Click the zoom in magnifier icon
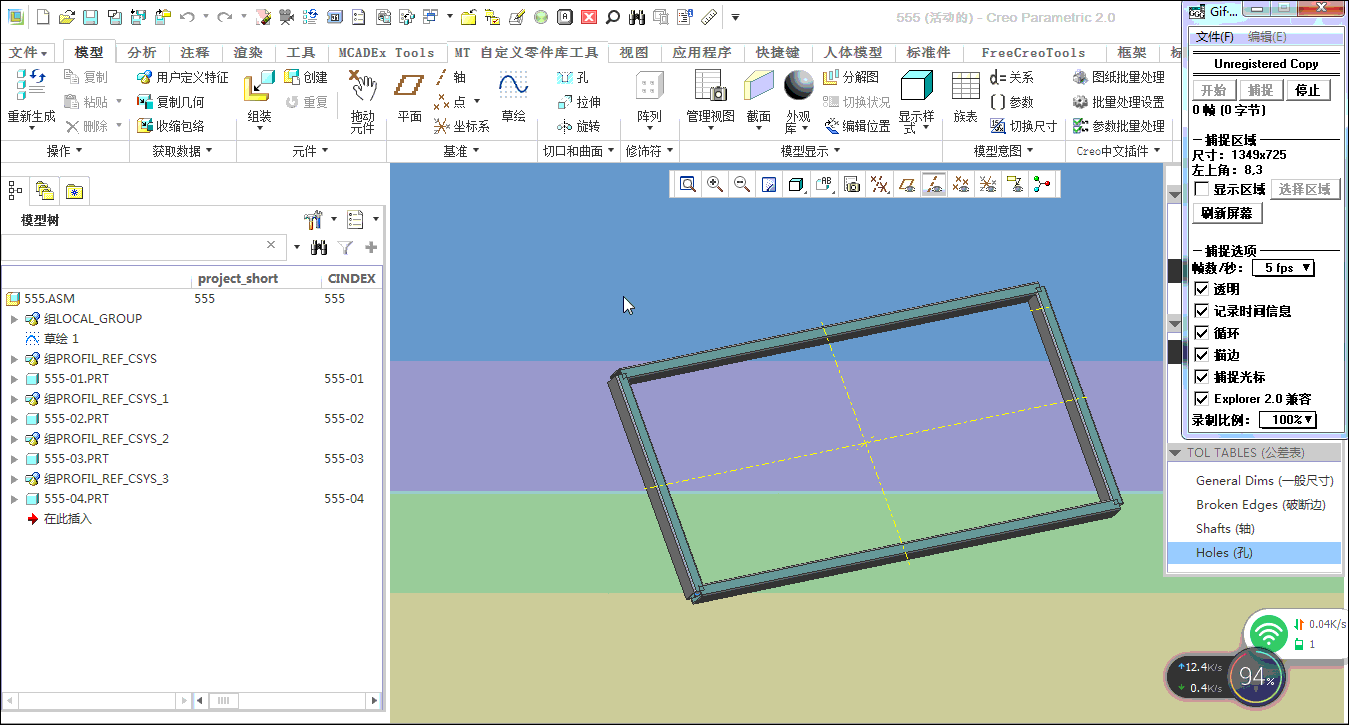 [x=715, y=184]
